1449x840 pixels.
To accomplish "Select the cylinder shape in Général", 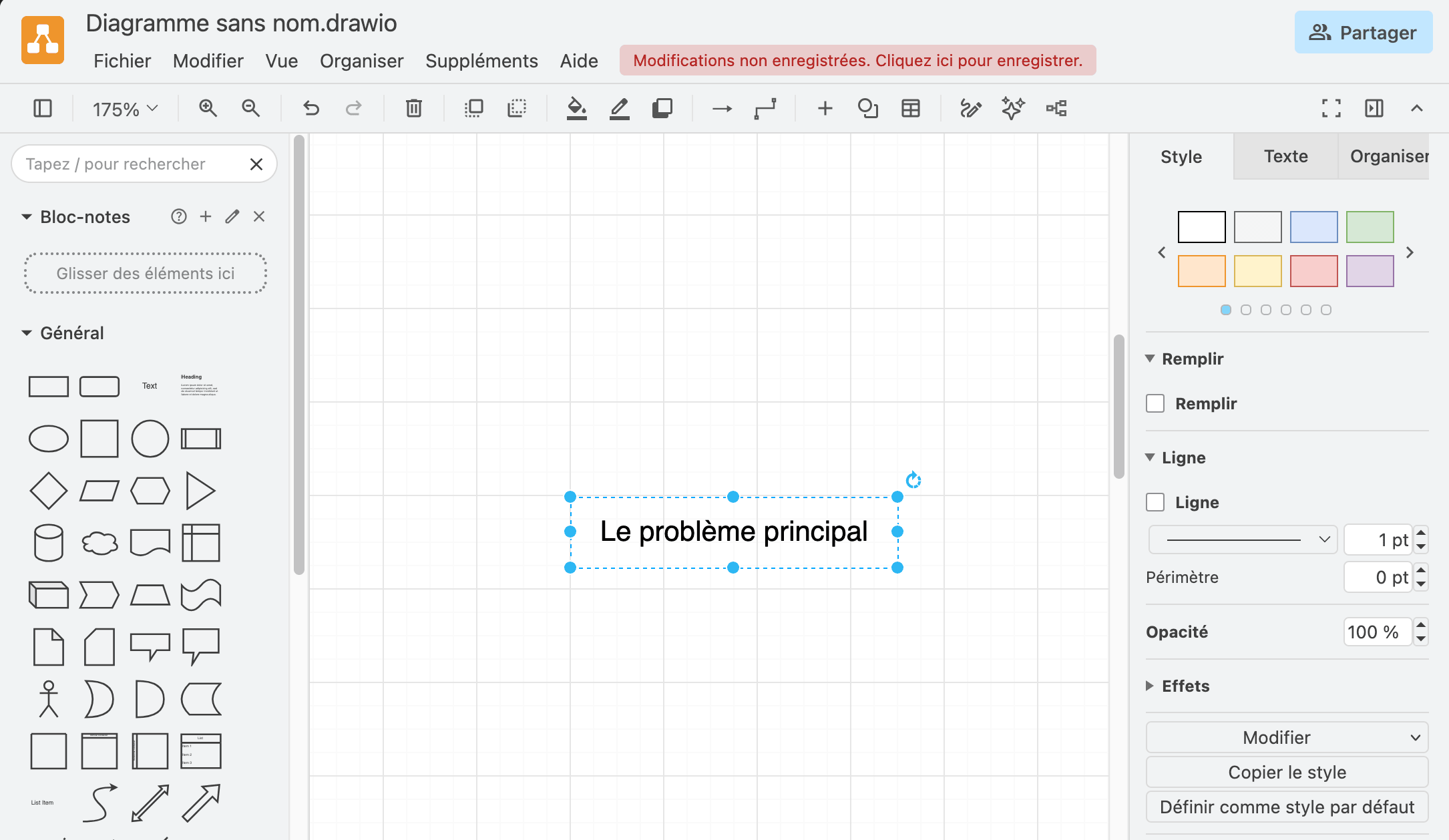I will [x=49, y=542].
